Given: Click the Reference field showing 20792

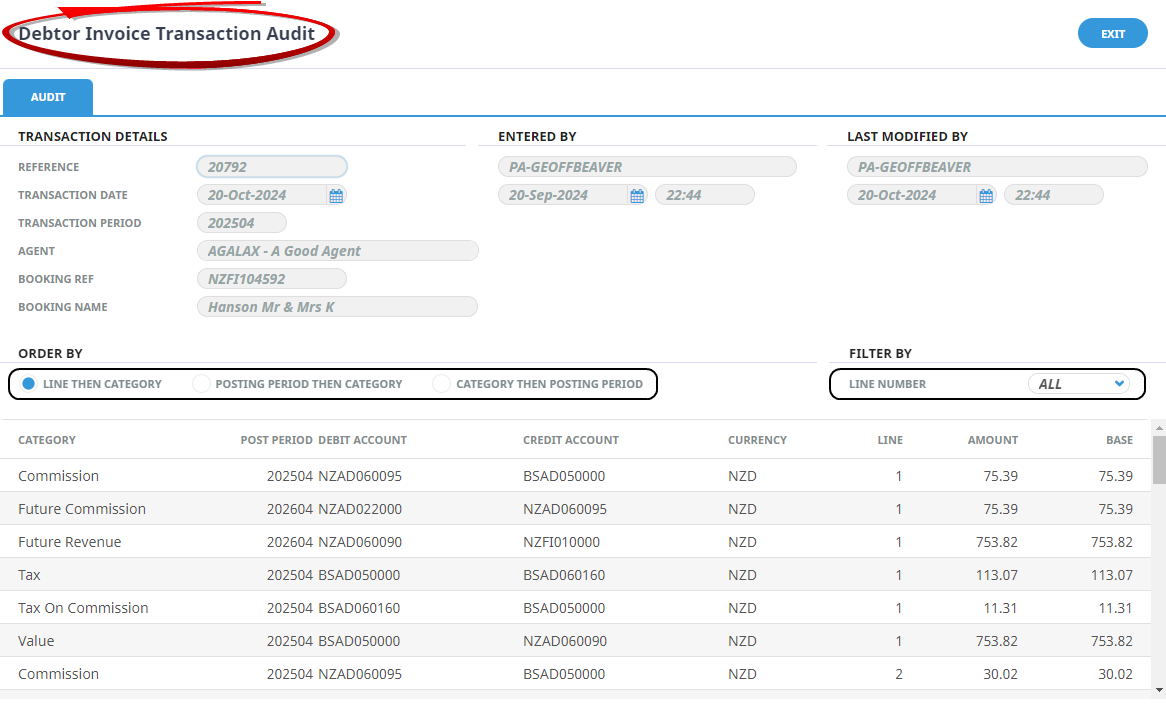Looking at the screenshot, I should point(272,167).
